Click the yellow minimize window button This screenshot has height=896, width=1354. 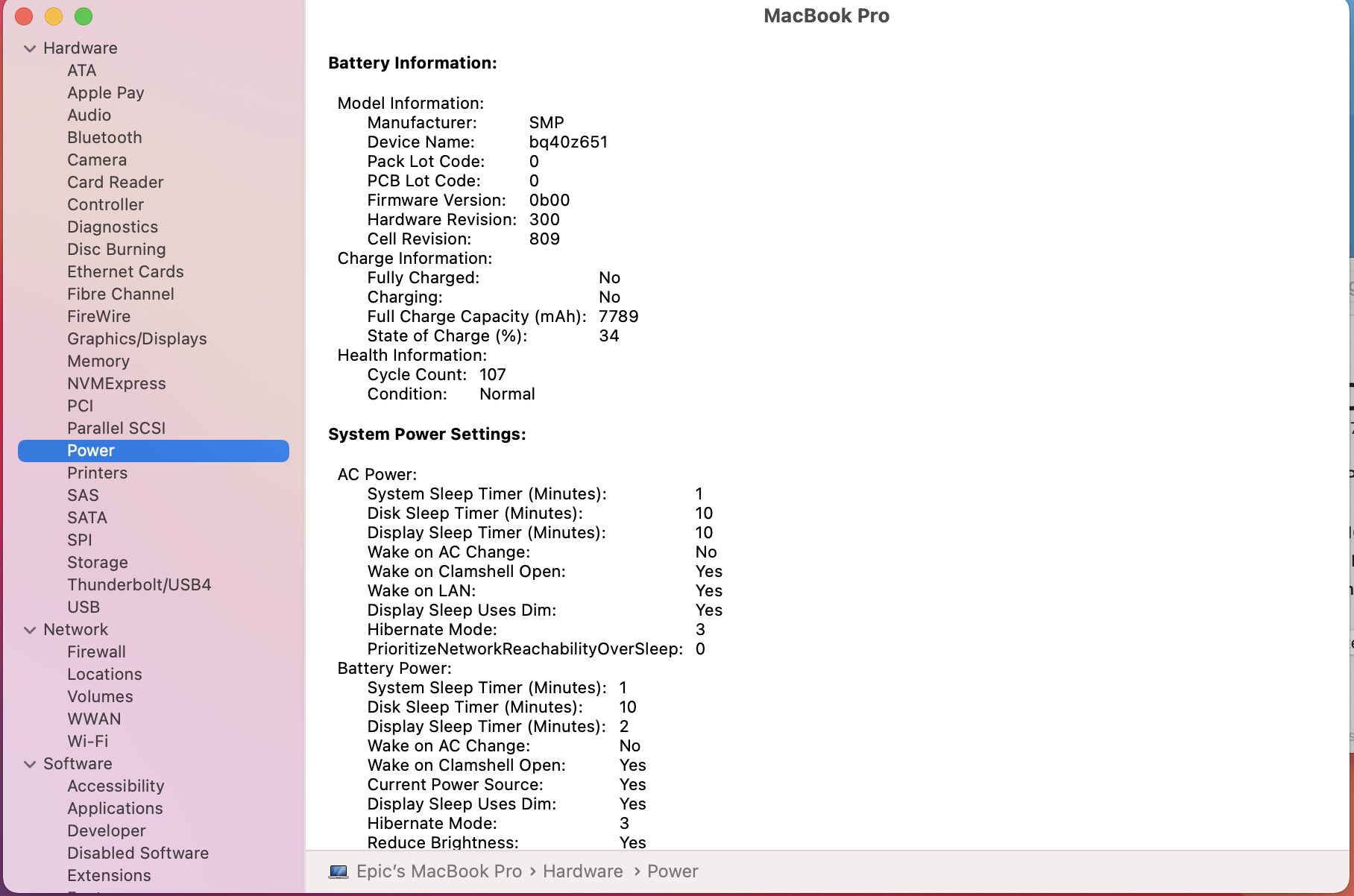coord(54,16)
